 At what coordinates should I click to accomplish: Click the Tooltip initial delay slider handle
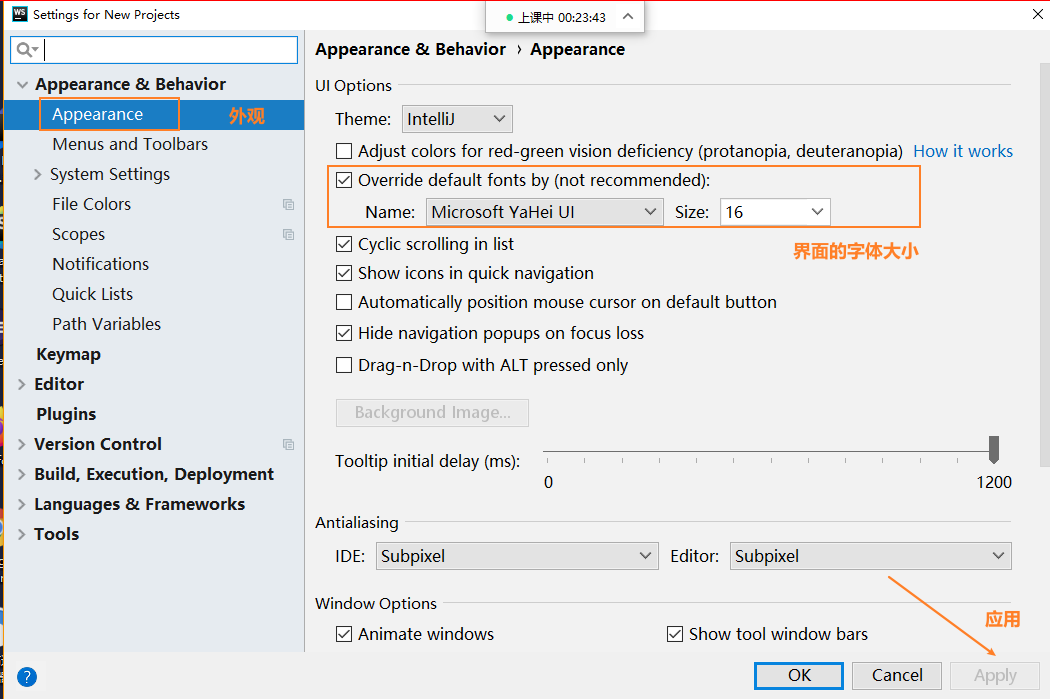[x=994, y=449]
